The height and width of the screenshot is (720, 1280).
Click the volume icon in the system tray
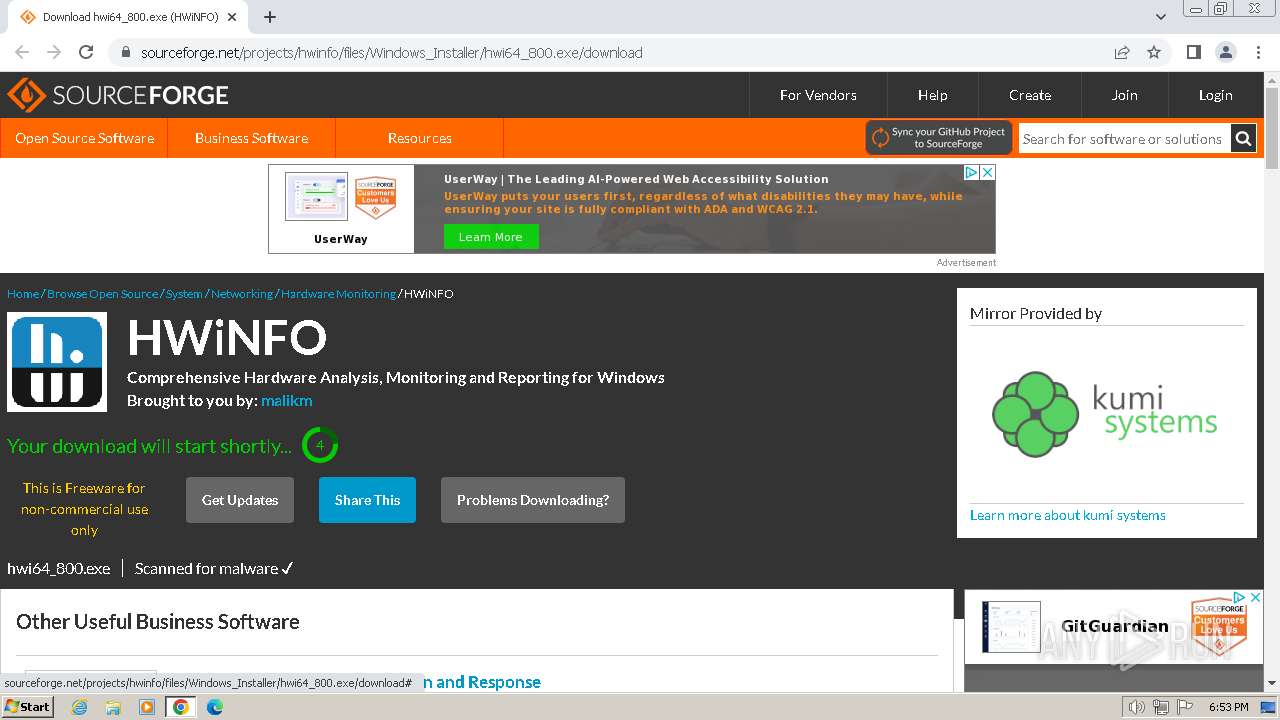(1137, 707)
